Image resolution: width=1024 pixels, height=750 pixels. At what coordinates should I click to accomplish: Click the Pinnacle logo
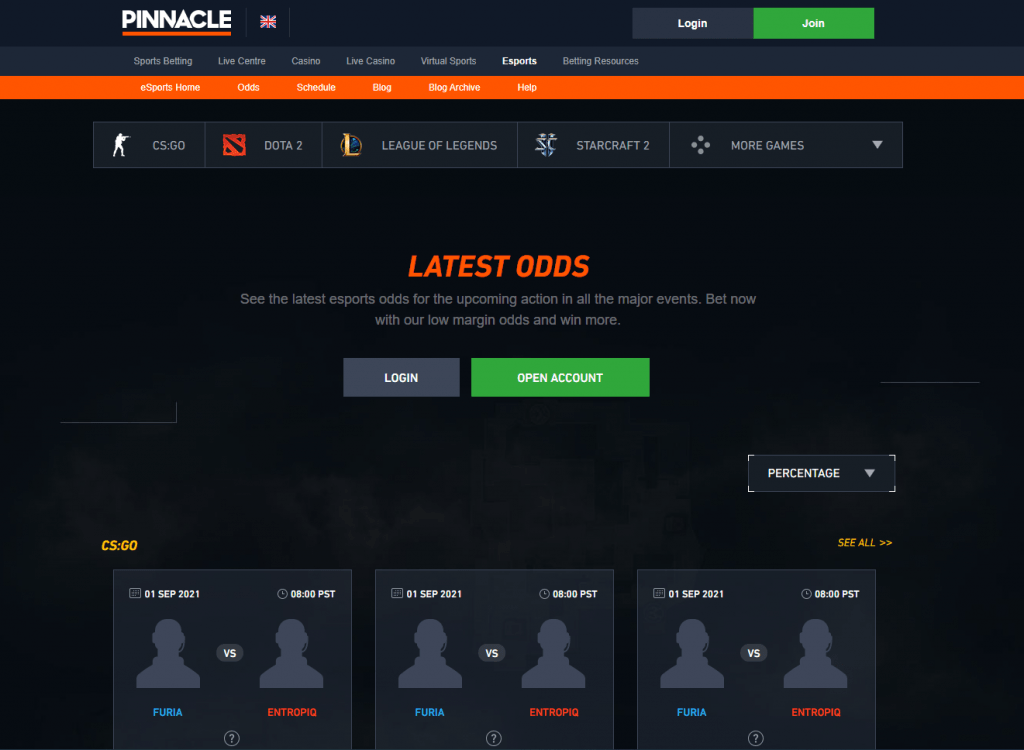point(176,21)
